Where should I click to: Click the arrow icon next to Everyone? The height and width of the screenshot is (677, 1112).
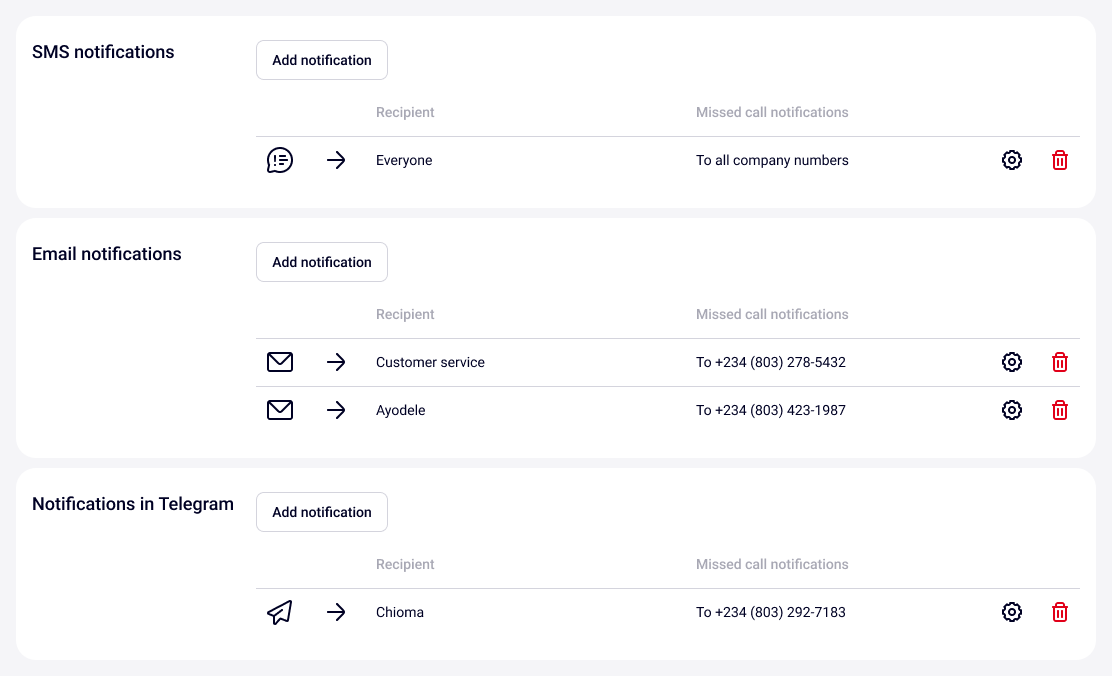point(336,160)
